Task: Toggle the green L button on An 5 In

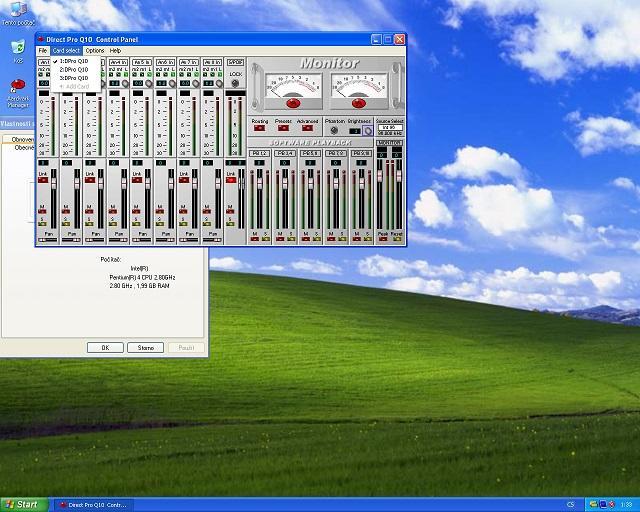Action: 150,75
